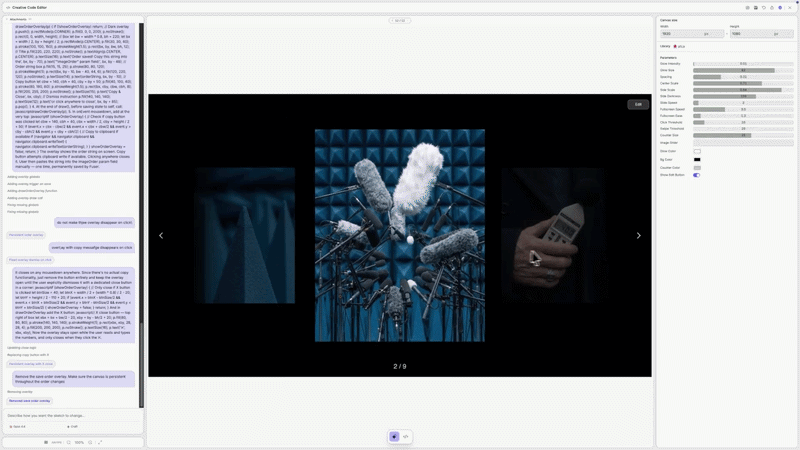Click the 'Adding overlay globals' status line

tap(23, 177)
